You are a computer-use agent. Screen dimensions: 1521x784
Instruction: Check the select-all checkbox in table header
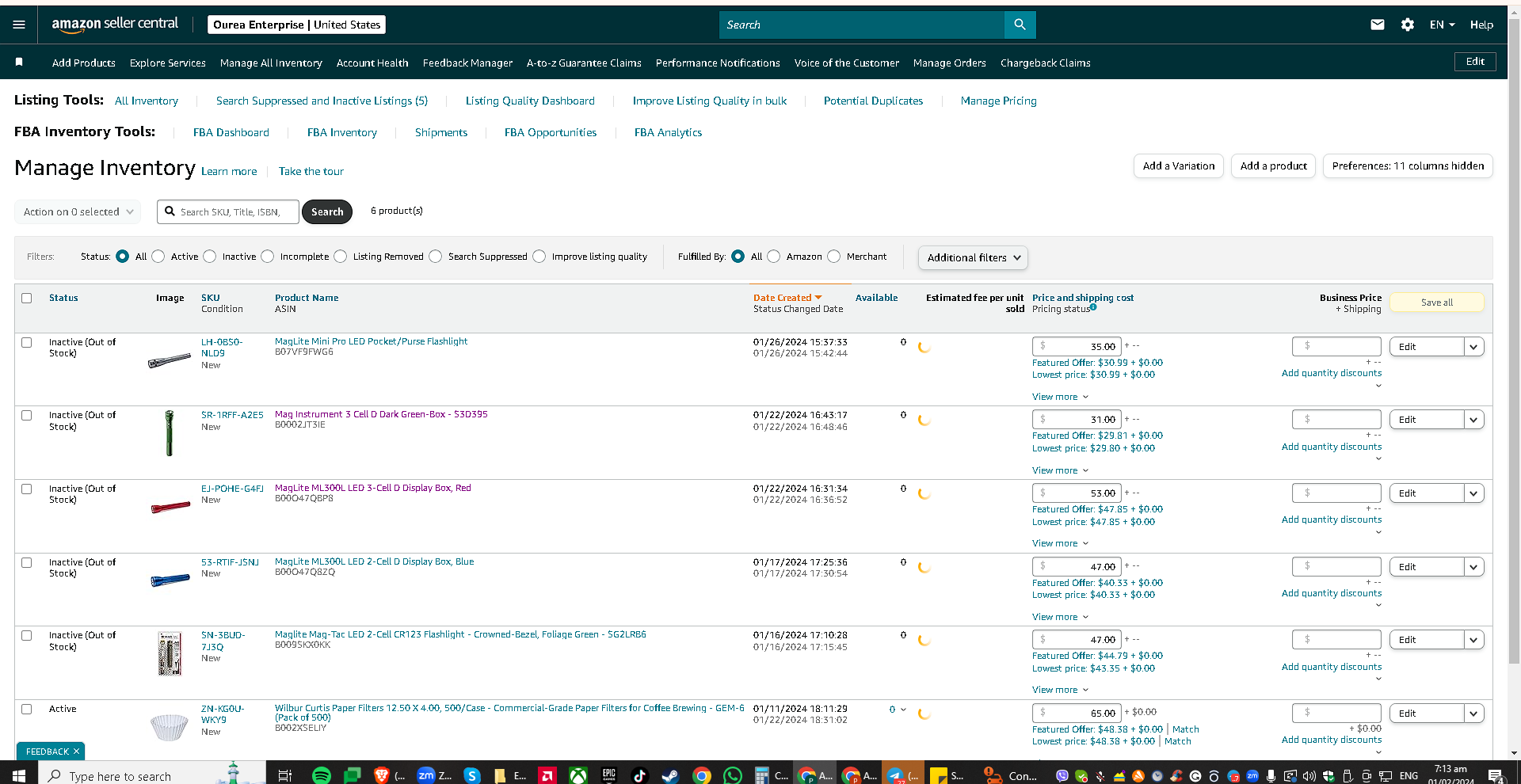[27, 299]
